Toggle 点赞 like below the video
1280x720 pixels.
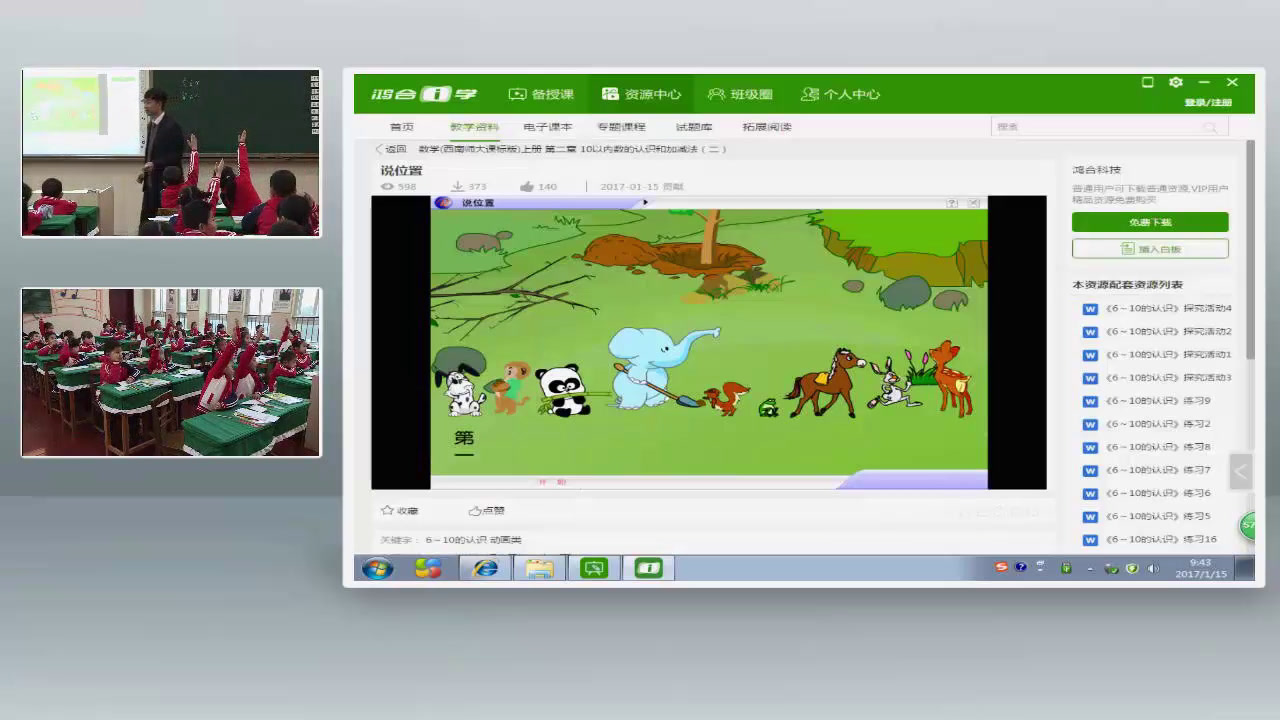point(475,510)
